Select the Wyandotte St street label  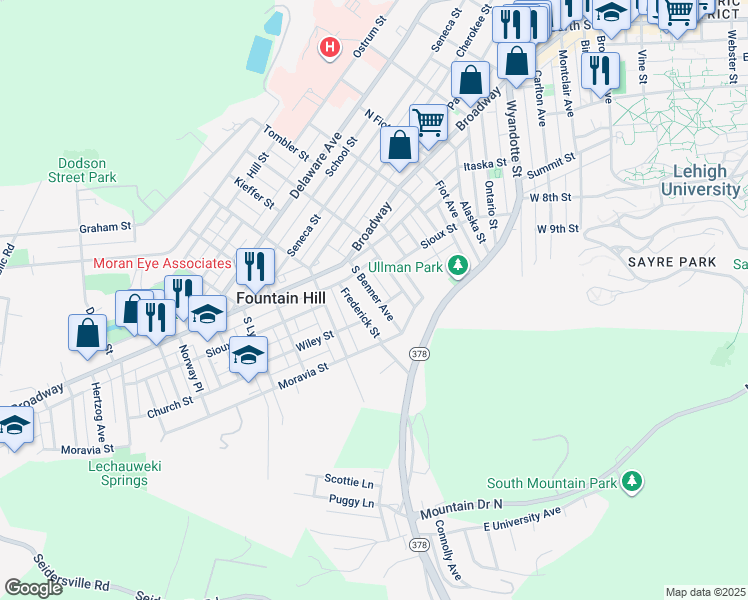tap(514, 138)
